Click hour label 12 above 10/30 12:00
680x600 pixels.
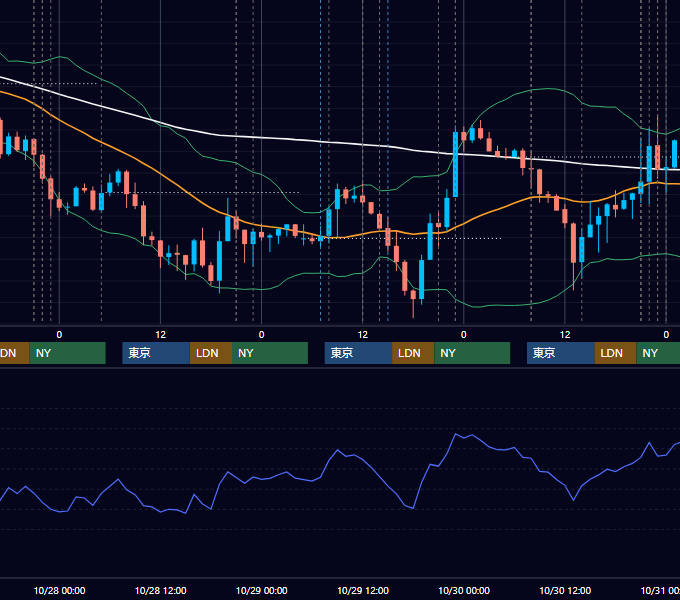pyautogui.click(x=565, y=335)
